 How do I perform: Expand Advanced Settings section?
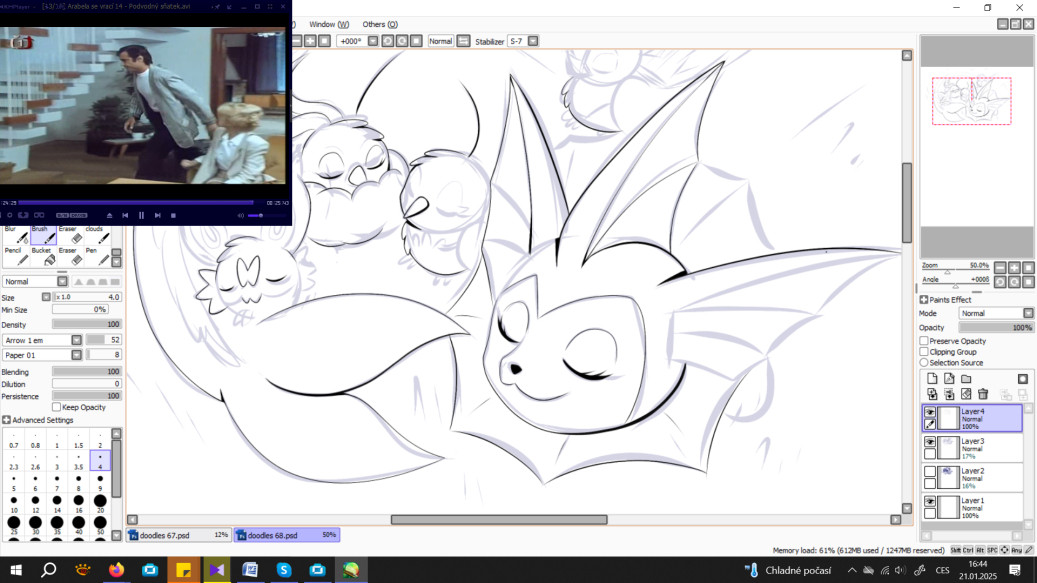point(6,420)
